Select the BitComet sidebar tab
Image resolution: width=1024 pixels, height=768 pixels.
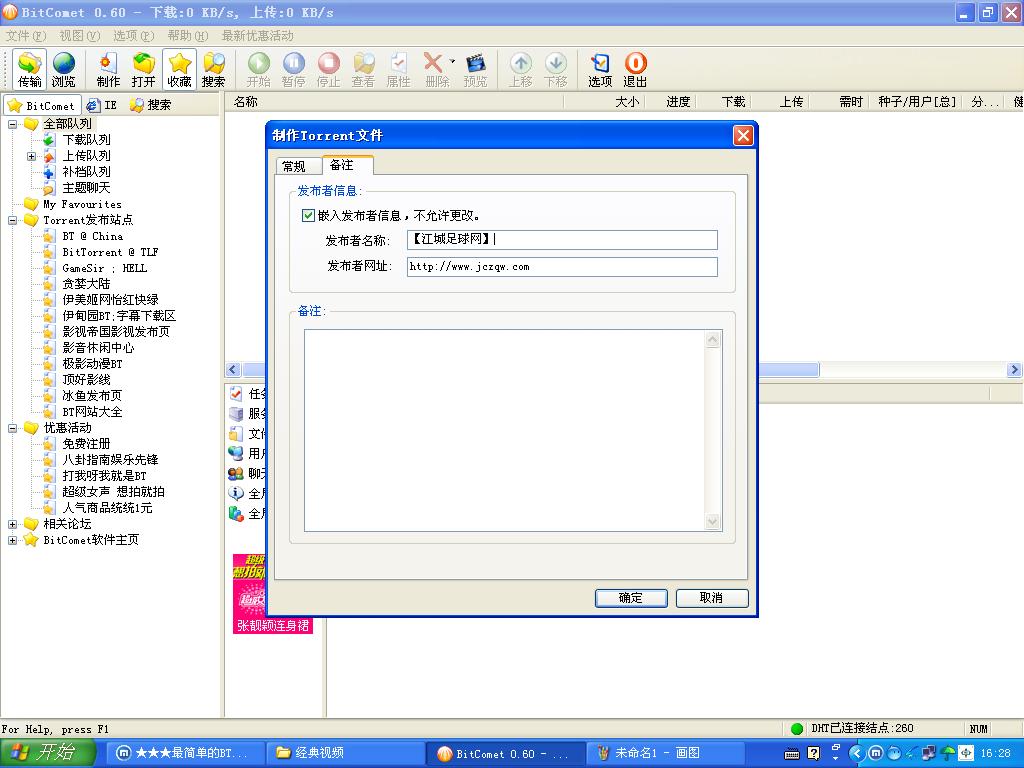click(42, 105)
